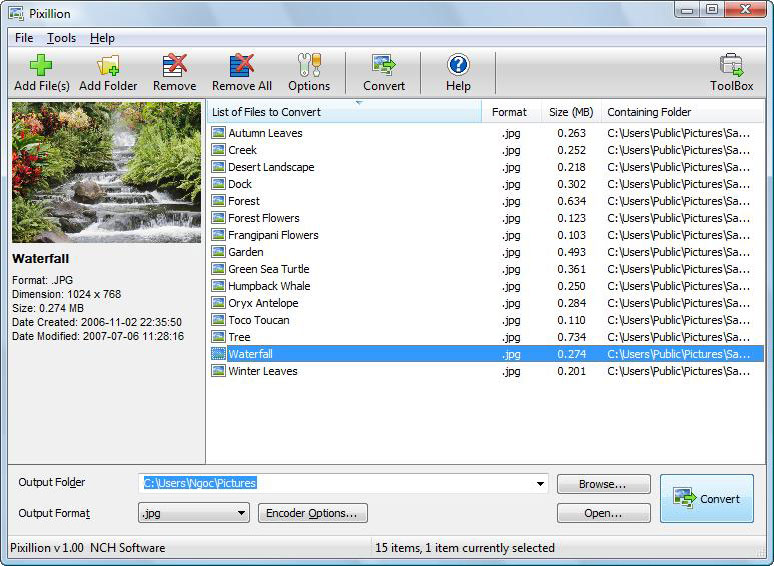Screen dimensions: 774x566
Task: Select the Oryx Antelope file name
Action: [x=263, y=303]
